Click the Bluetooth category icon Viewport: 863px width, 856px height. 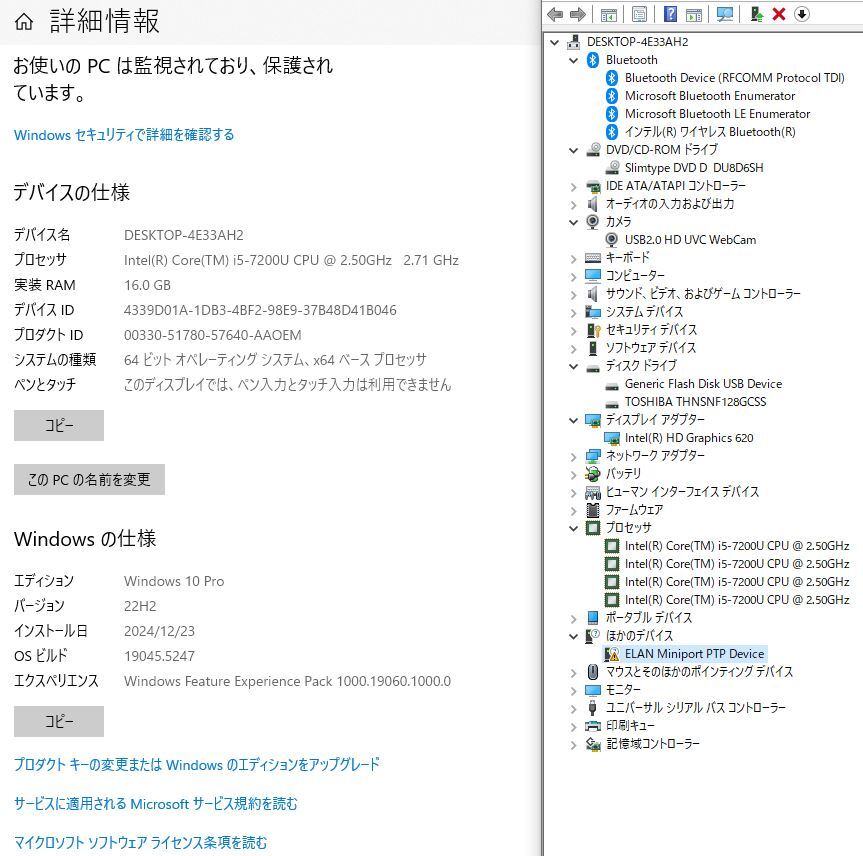pos(593,60)
